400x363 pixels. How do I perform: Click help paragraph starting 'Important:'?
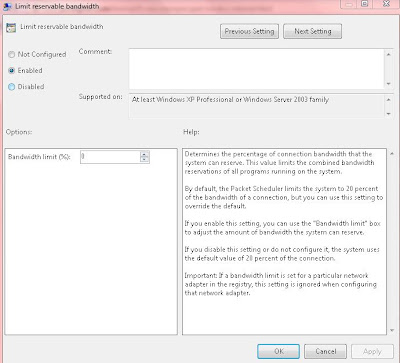(x=280, y=284)
